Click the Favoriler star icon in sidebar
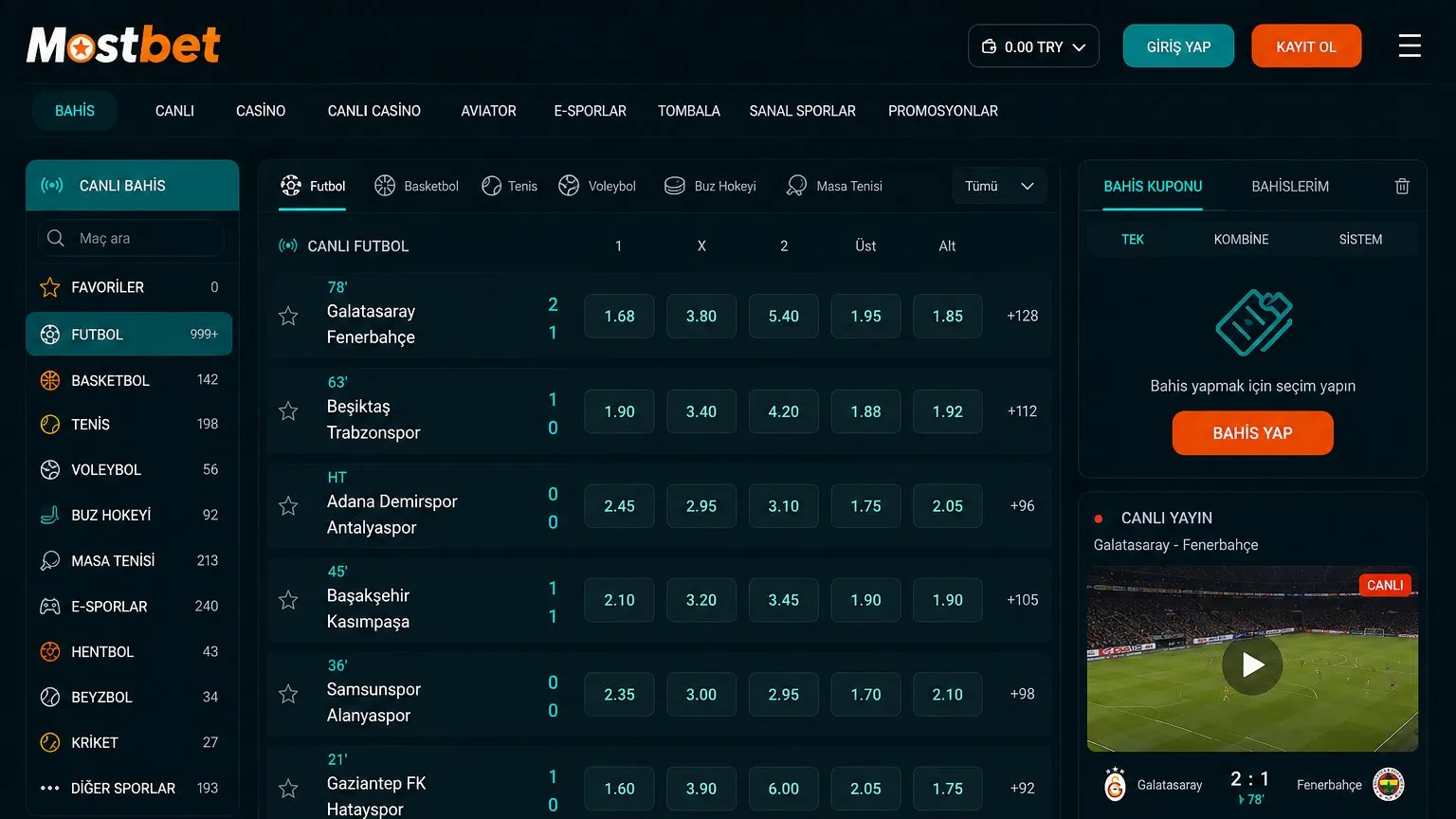The height and width of the screenshot is (819, 1456). coord(50,287)
